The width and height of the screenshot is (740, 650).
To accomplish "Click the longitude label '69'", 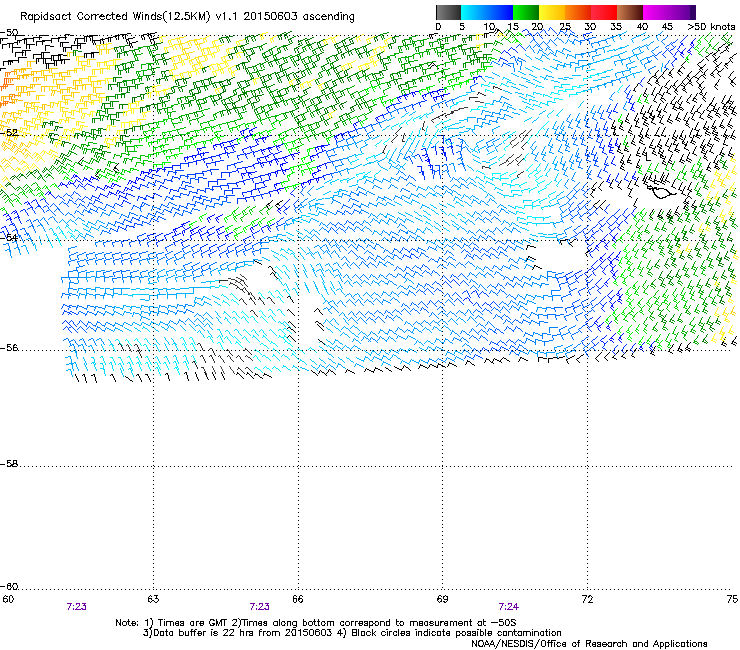I will tap(442, 599).
